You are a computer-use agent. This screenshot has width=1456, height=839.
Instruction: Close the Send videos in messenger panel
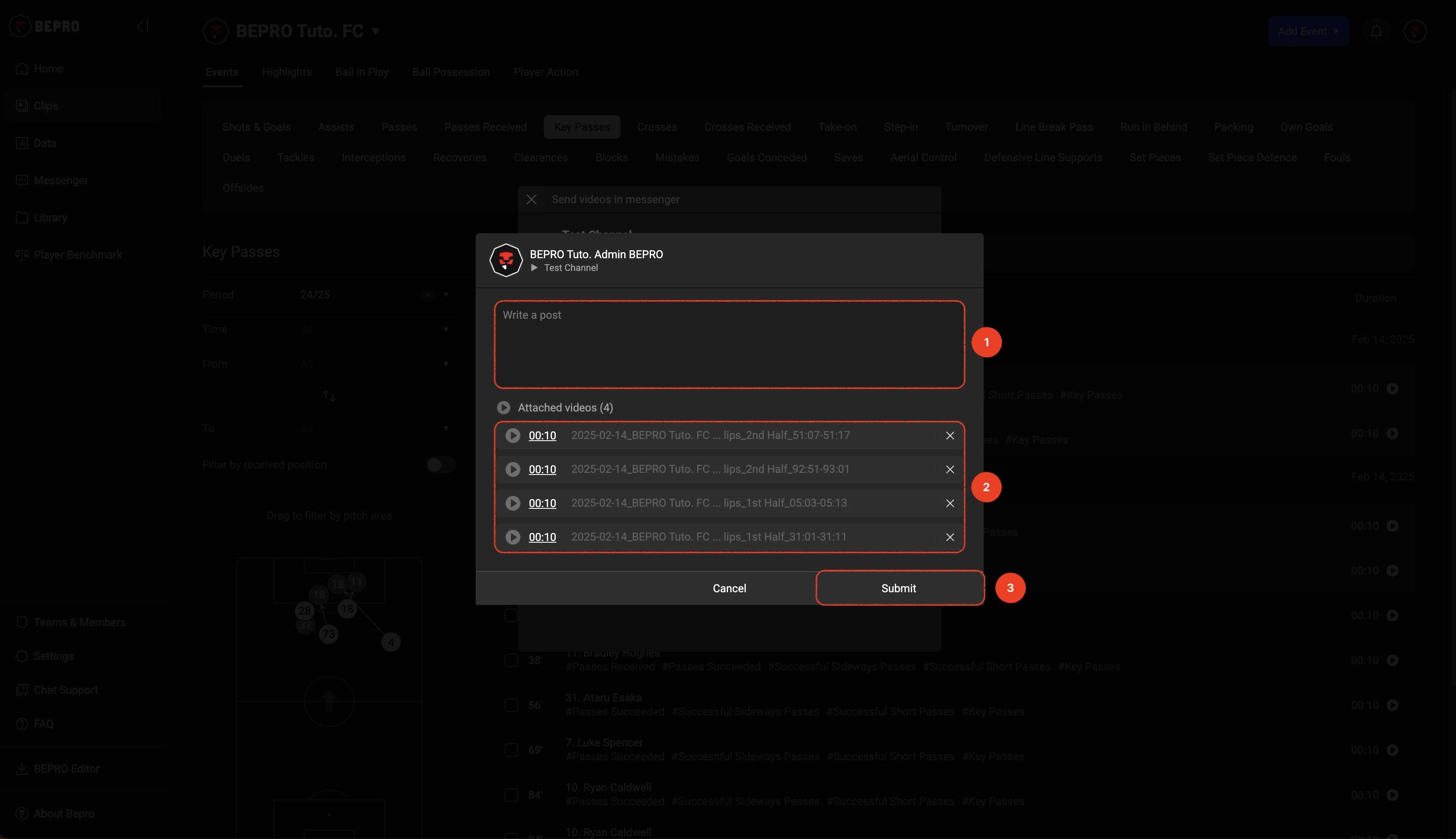[531, 199]
